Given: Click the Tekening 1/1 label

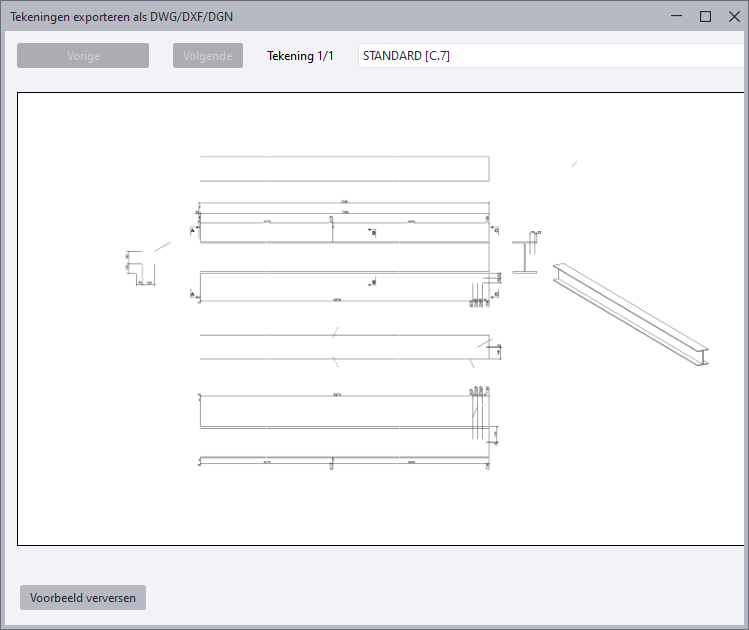Looking at the screenshot, I should [x=300, y=56].
